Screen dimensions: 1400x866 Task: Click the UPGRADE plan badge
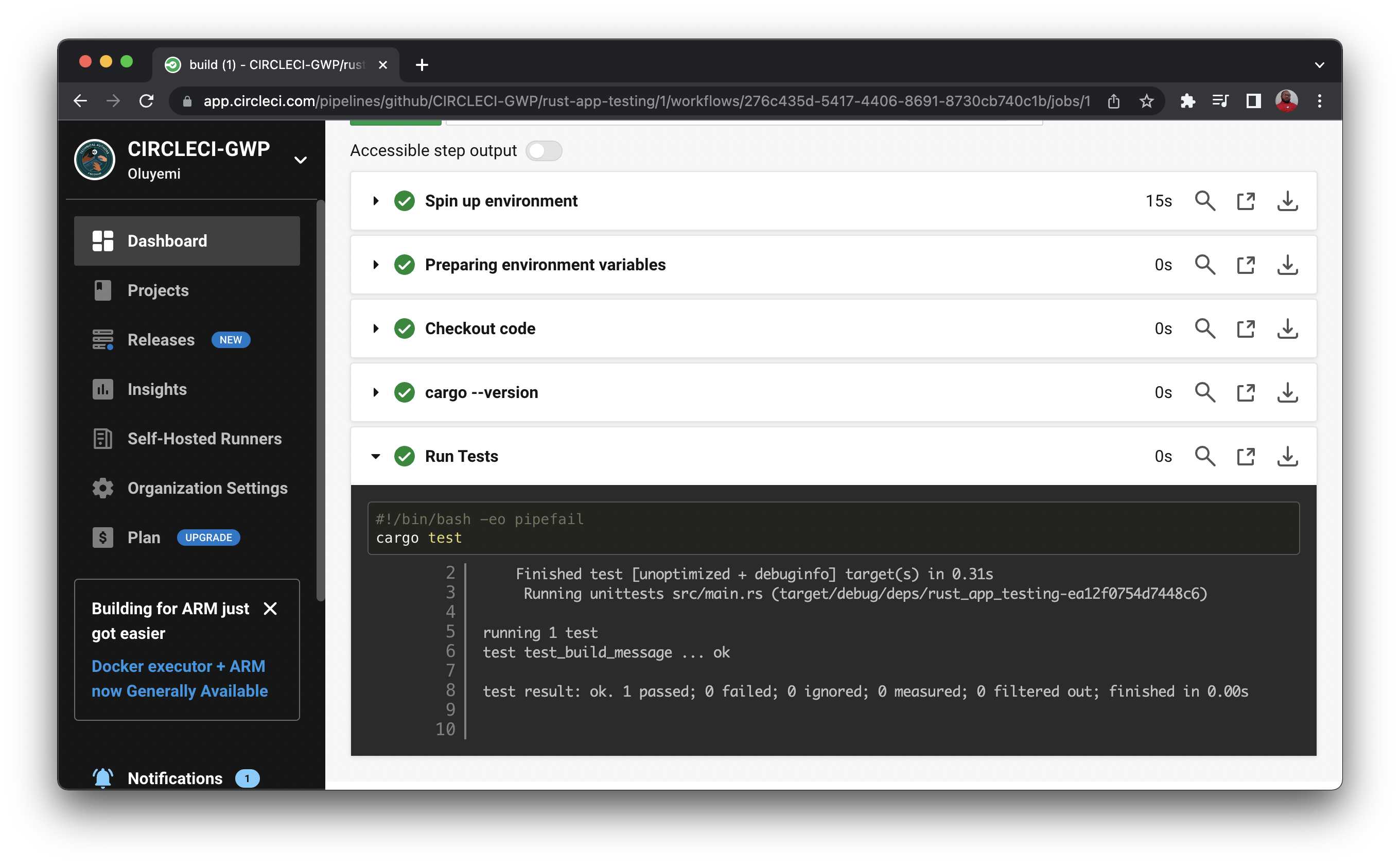pos(208,538)
